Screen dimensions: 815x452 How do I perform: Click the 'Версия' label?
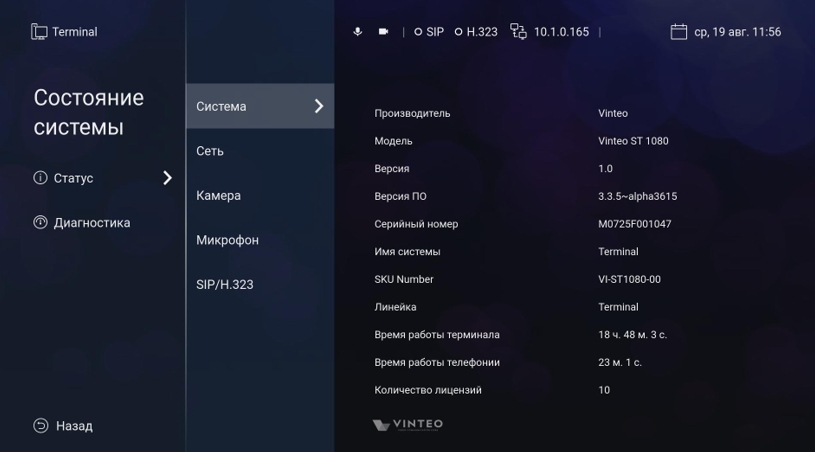click(x=392, y=168)
